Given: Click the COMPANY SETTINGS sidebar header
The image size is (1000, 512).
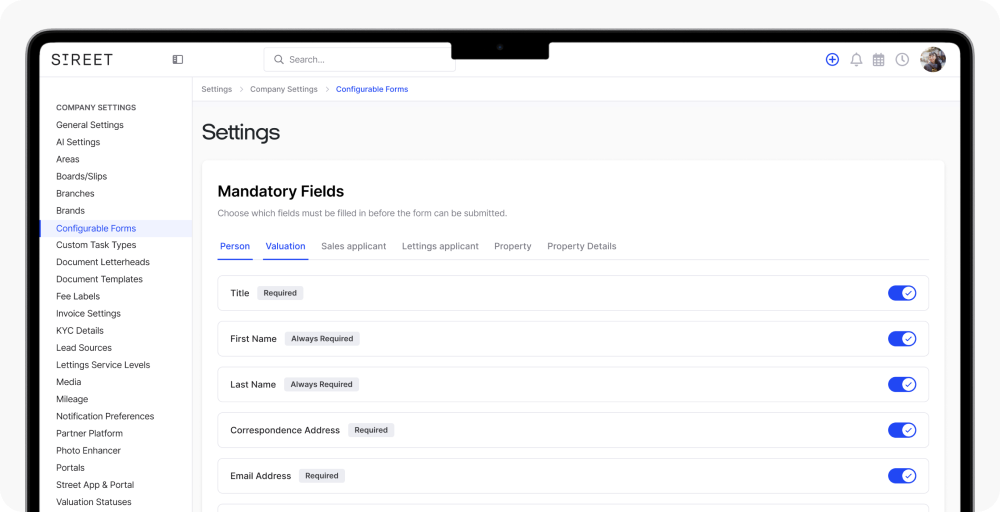Looking at the screenshot, I should [96, 108].
